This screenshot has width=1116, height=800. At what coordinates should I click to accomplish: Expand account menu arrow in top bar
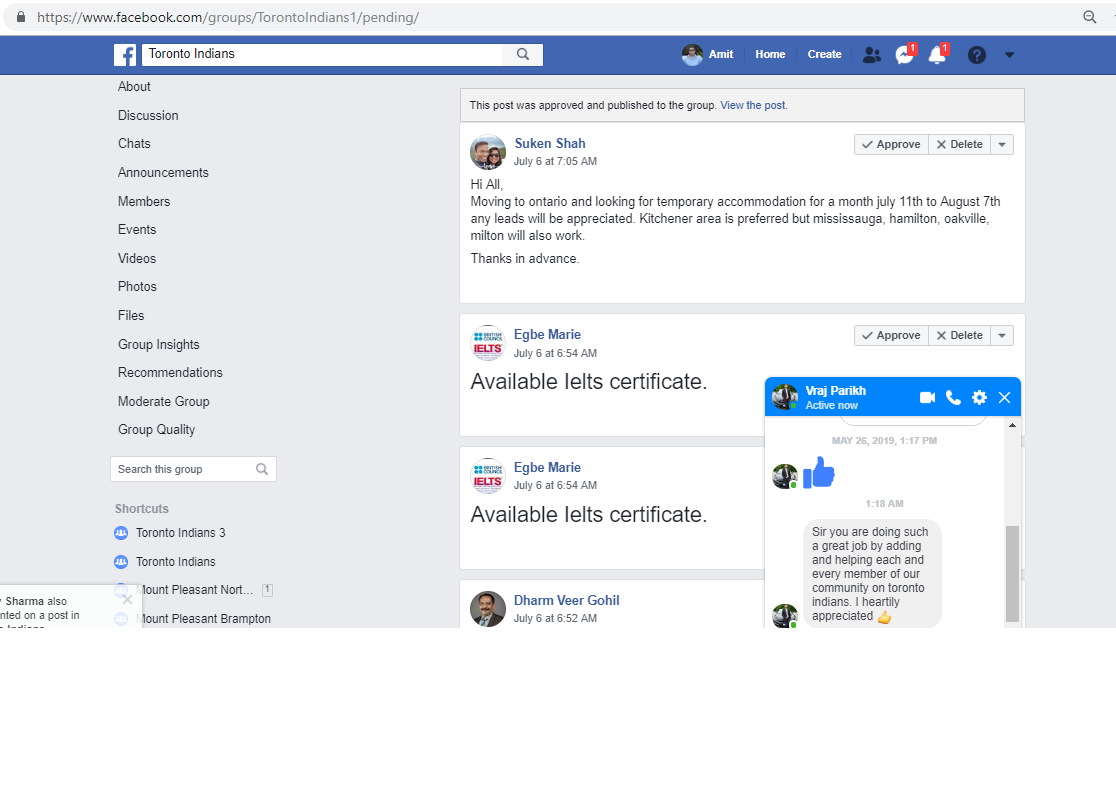1009,55
